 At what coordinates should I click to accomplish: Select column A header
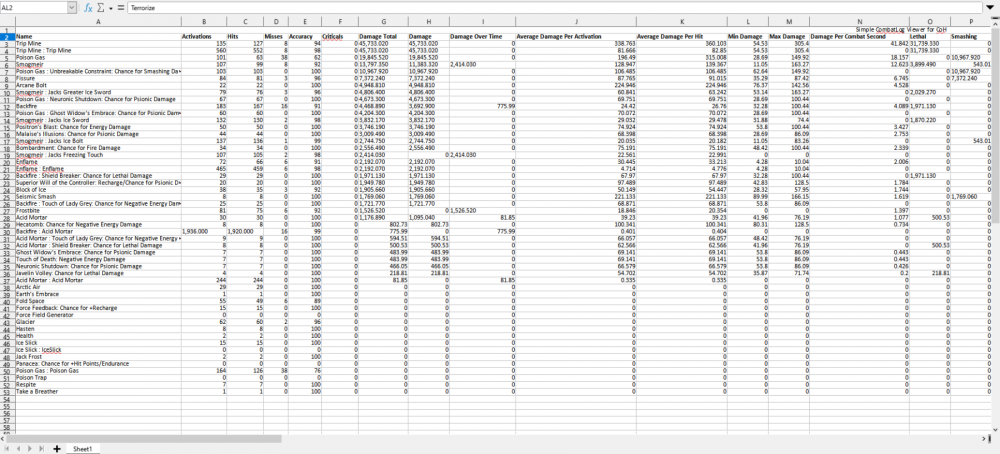point(97,21)
